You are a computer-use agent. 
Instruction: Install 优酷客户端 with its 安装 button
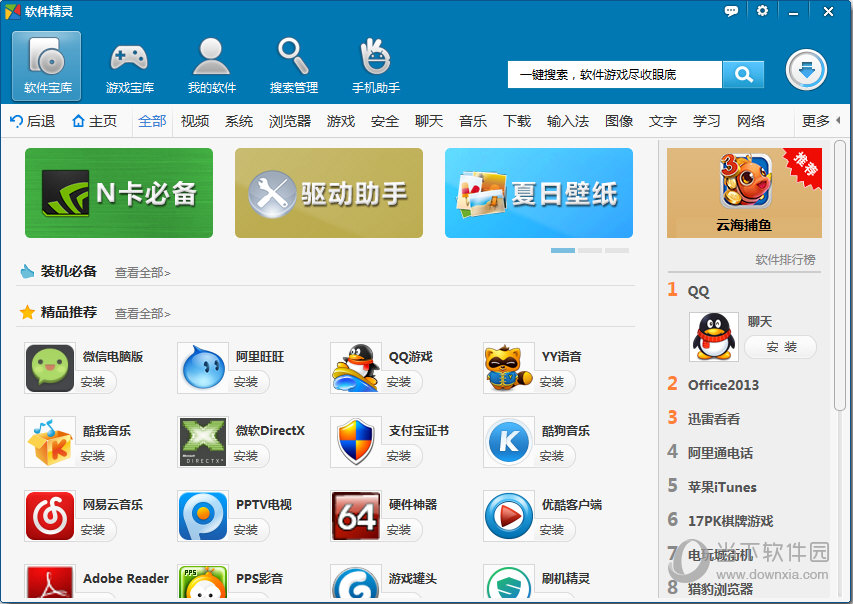pos(553,530)
